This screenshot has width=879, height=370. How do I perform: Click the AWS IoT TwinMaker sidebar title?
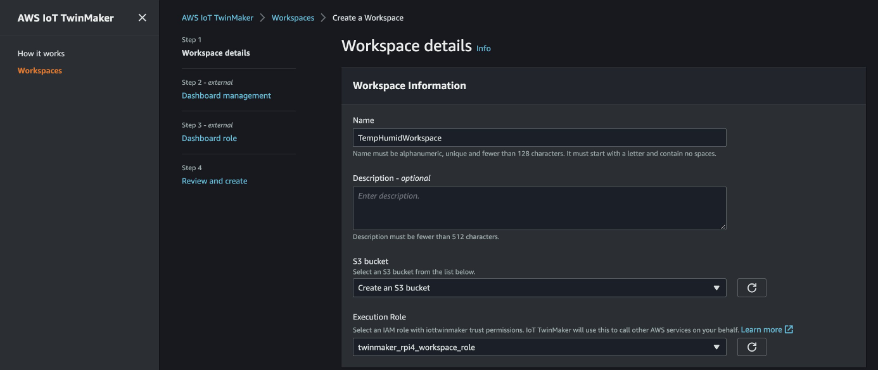pos(66,18)
